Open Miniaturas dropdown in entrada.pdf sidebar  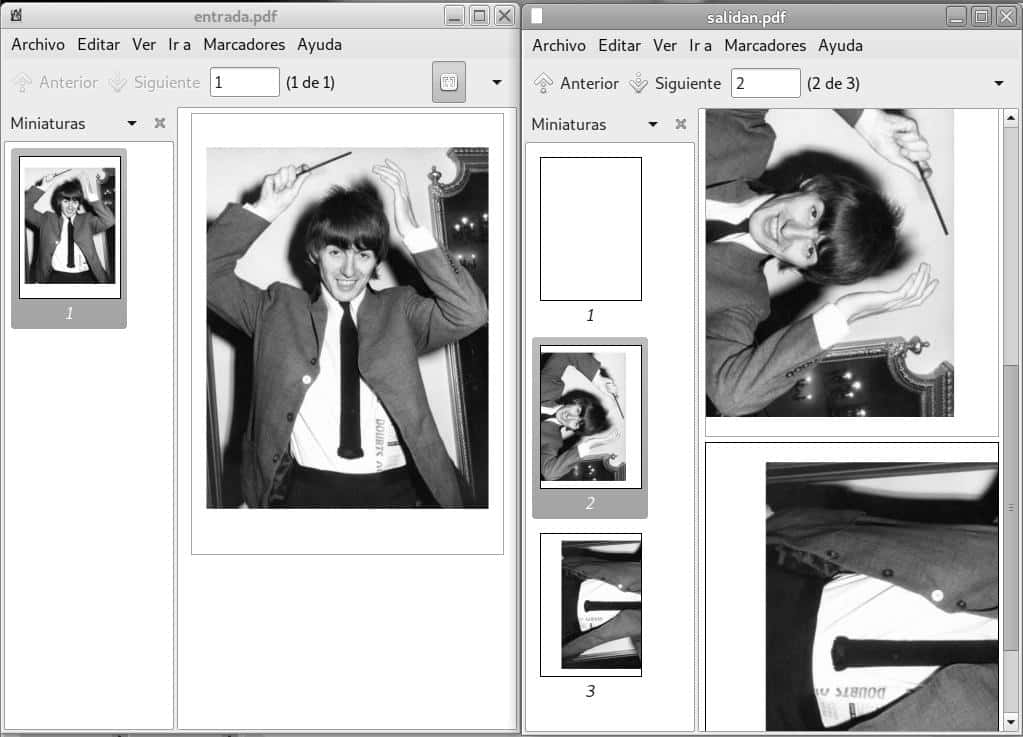tap(132, 123)
